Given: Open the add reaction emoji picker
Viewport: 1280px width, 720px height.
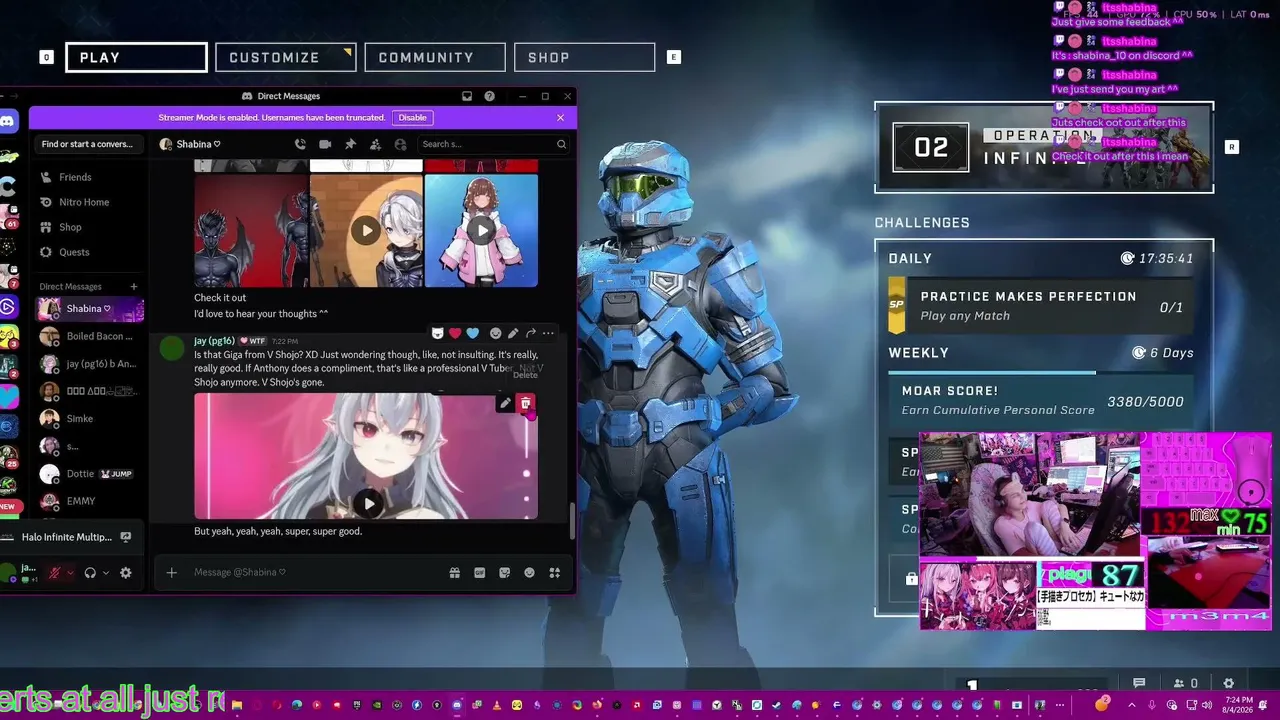Looking at the screenshot, I should (494, 333).
